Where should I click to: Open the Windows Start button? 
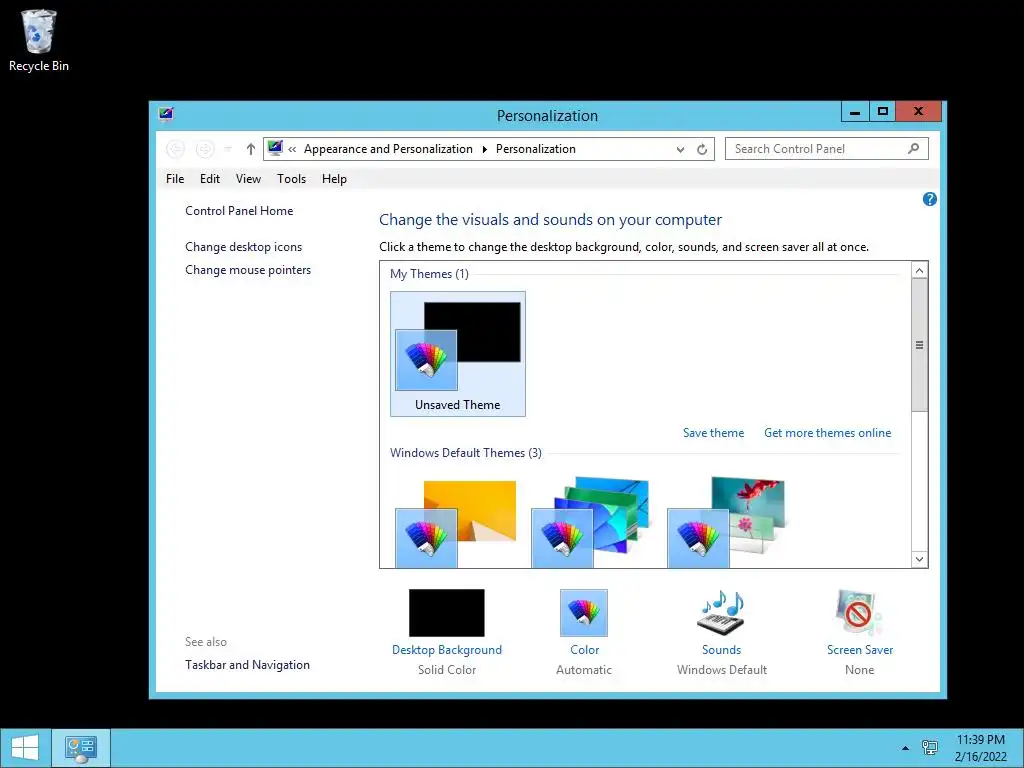coord(25,748)
